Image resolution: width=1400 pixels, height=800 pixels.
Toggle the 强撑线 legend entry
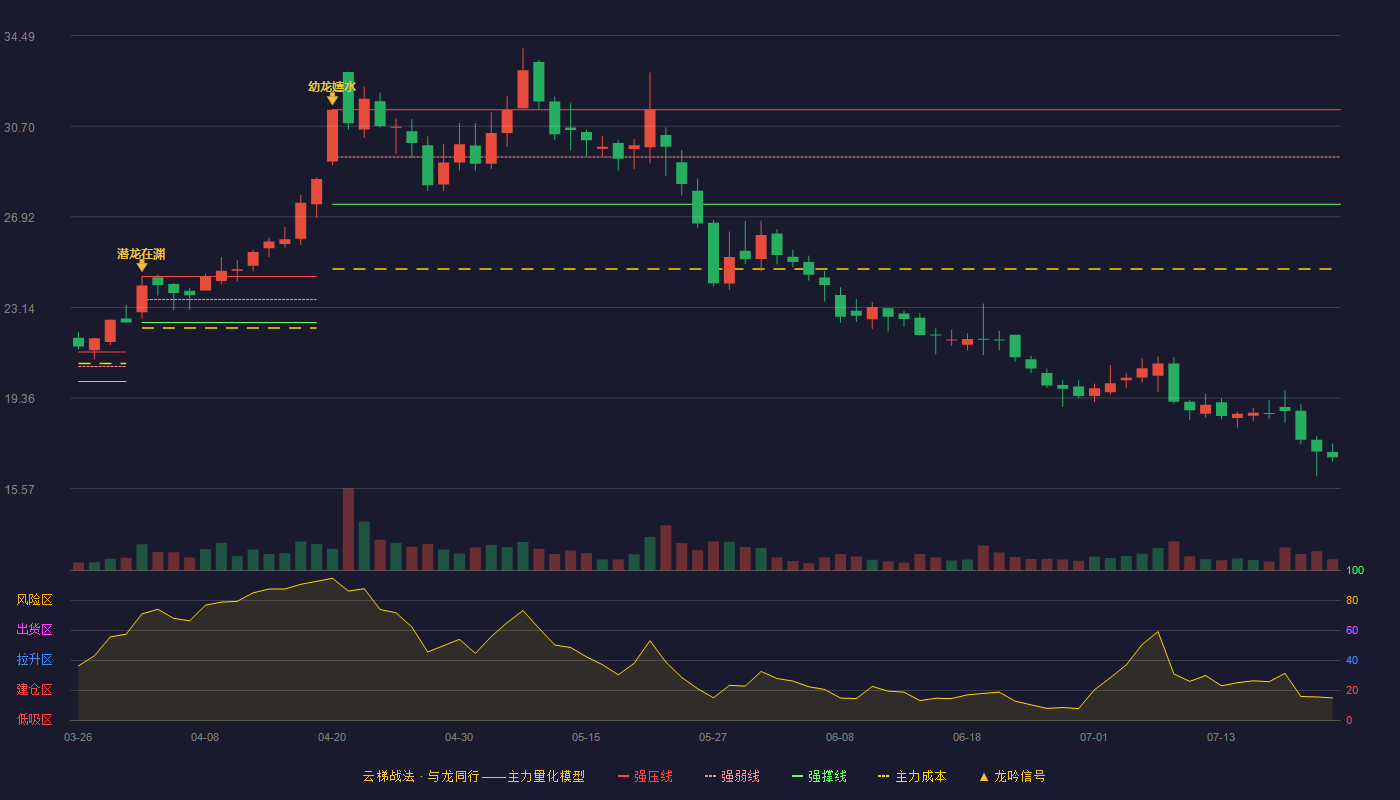pos(819,776)
